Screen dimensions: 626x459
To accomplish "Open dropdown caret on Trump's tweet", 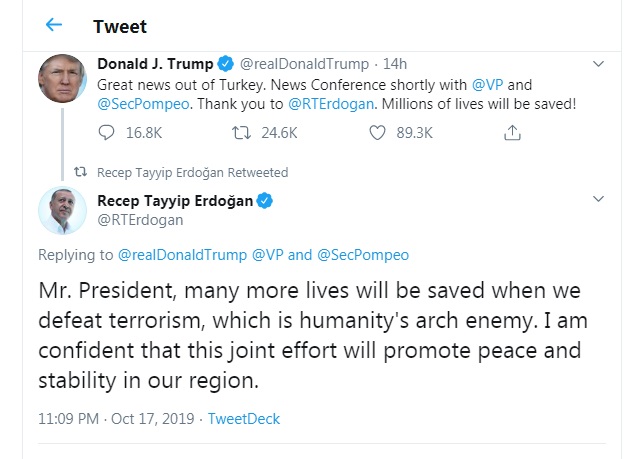I will [598, 64].
